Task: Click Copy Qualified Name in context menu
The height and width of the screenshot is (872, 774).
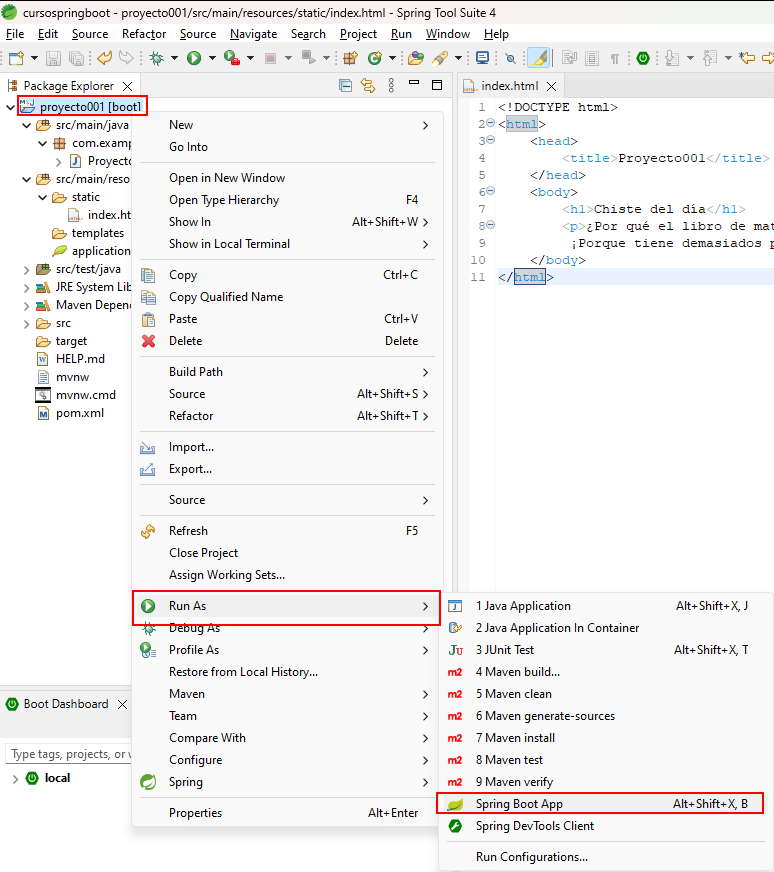Action: (287, 297)
